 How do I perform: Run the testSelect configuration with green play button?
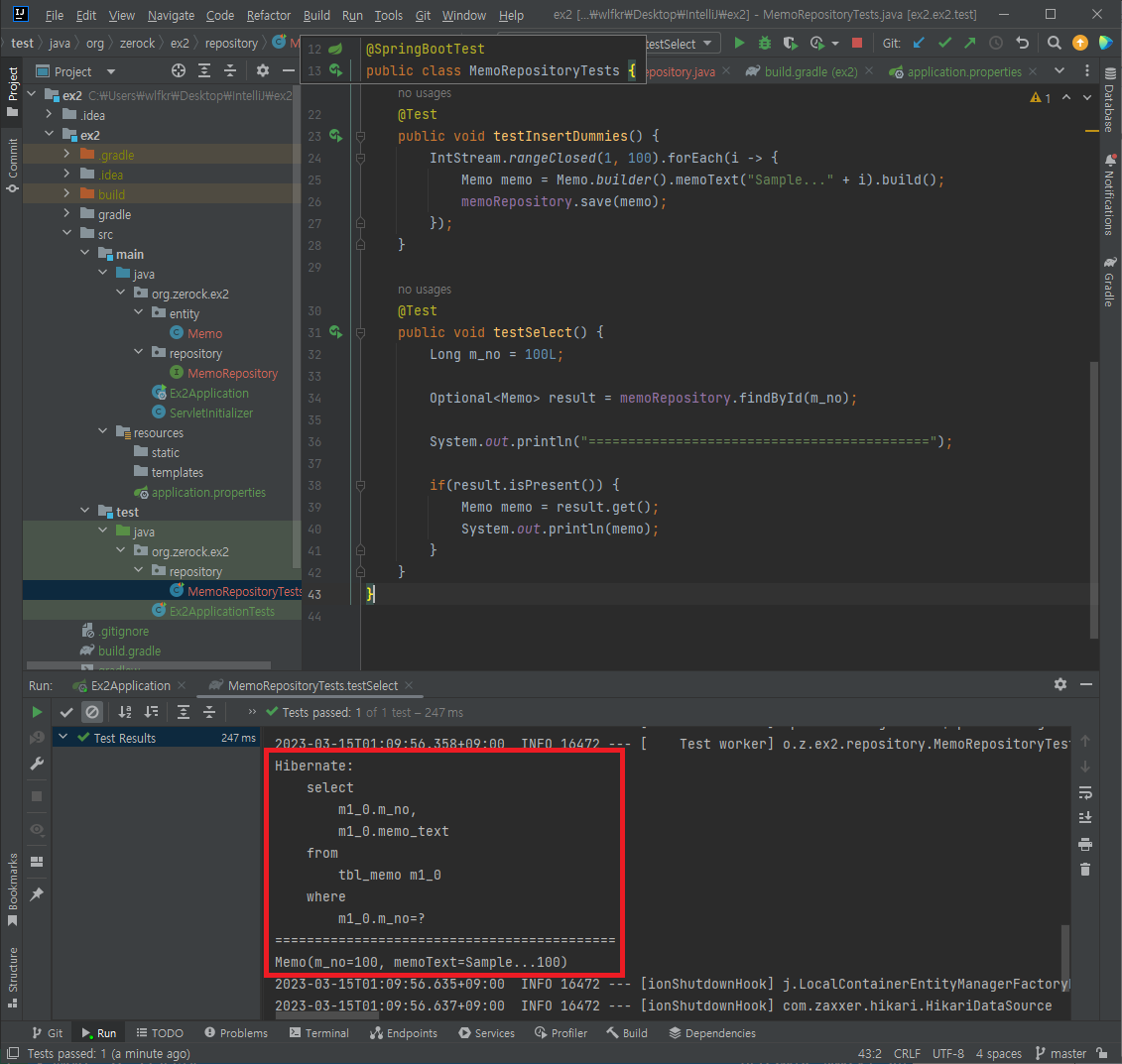coord(739,43)
